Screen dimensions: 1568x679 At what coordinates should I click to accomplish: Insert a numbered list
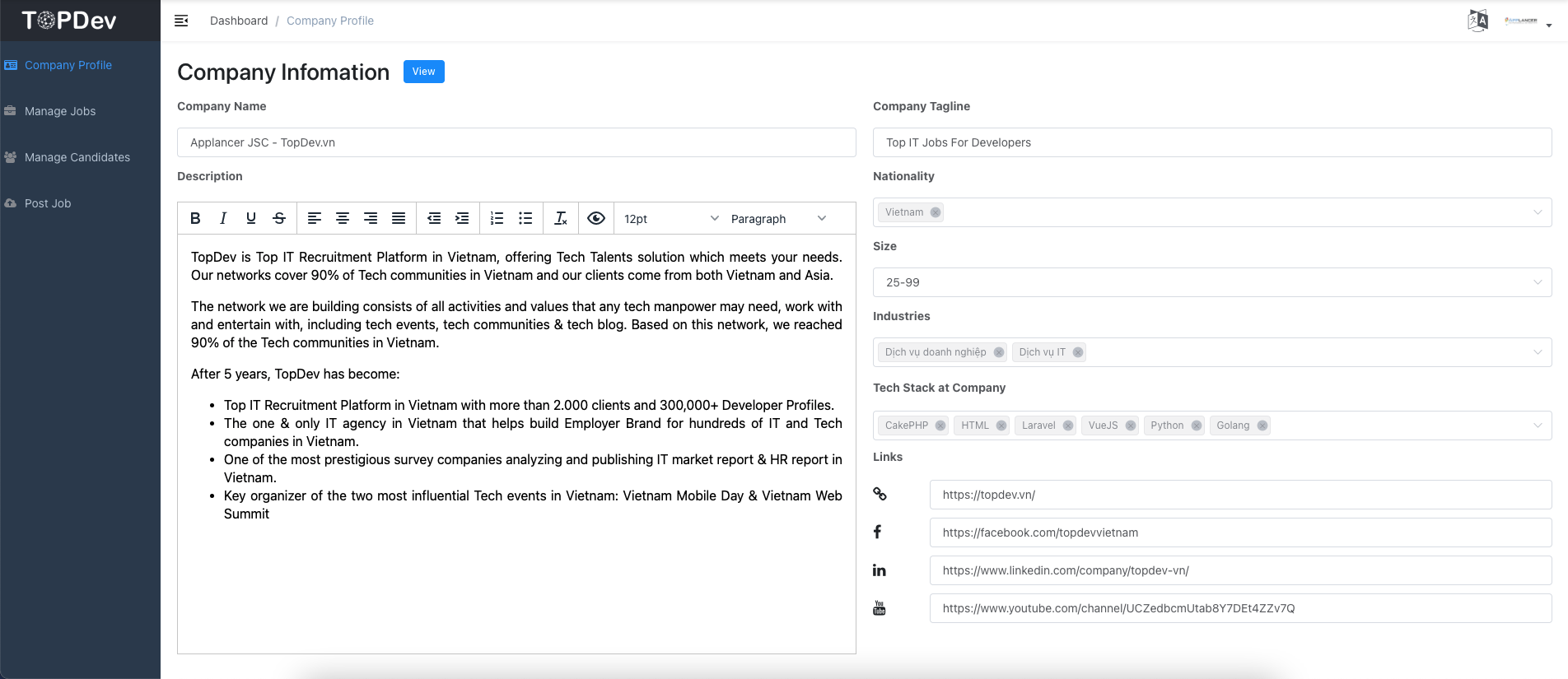(497, 218)
